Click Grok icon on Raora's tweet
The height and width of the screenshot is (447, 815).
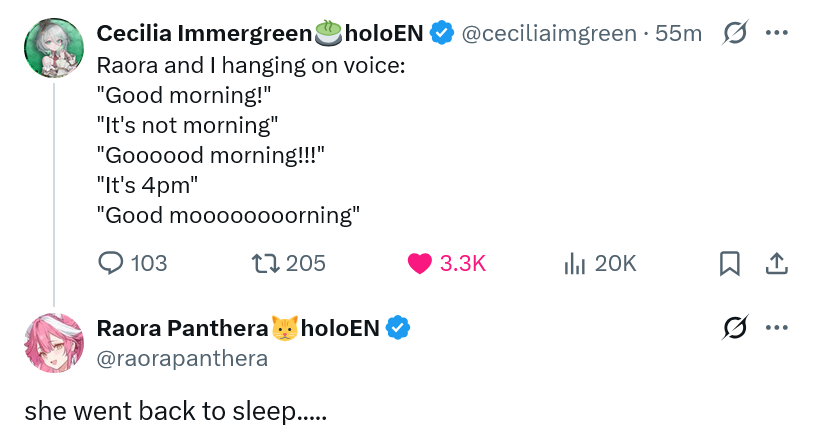734,328
